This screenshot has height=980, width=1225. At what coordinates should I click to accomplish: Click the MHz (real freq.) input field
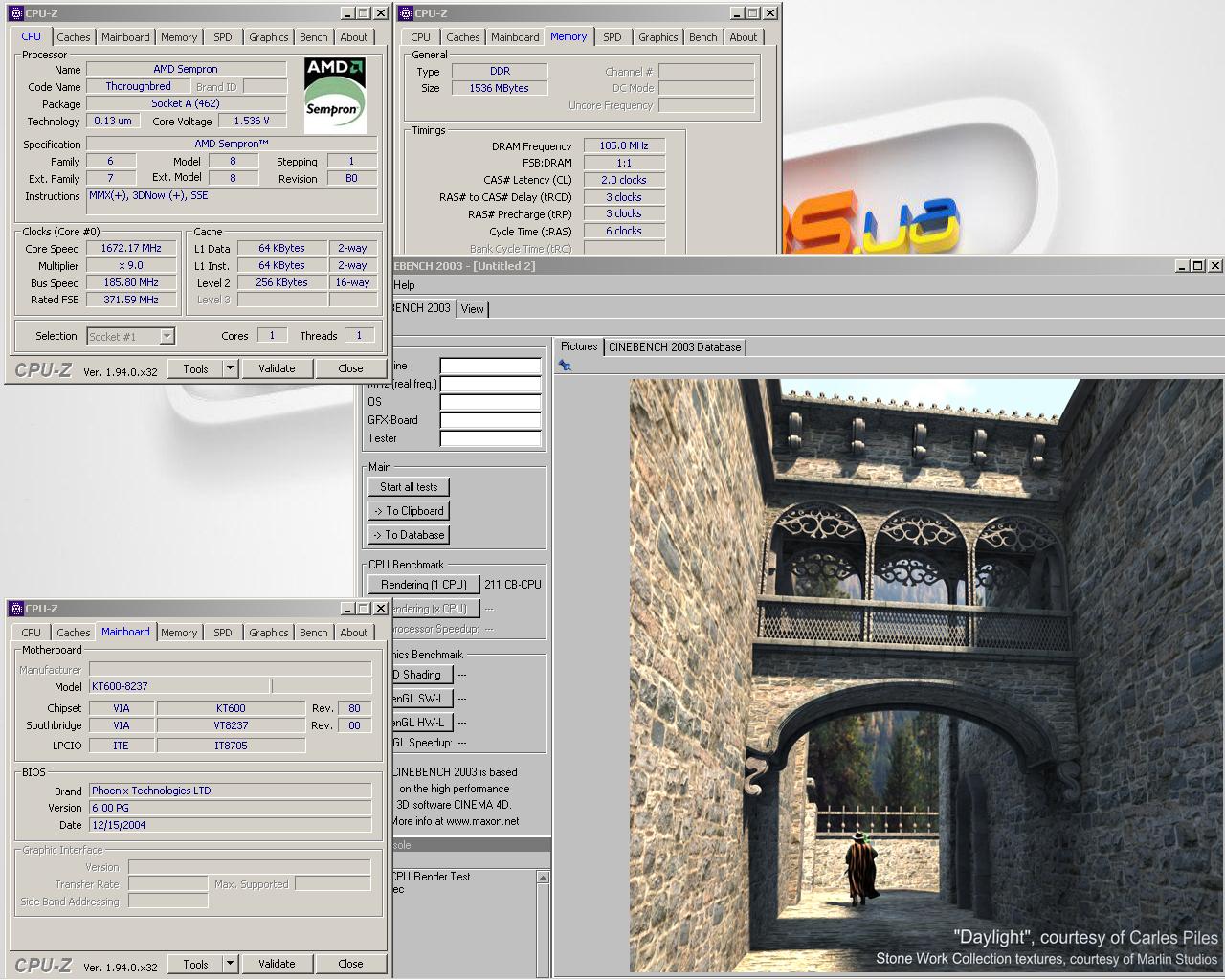click(x=491, y=384)
